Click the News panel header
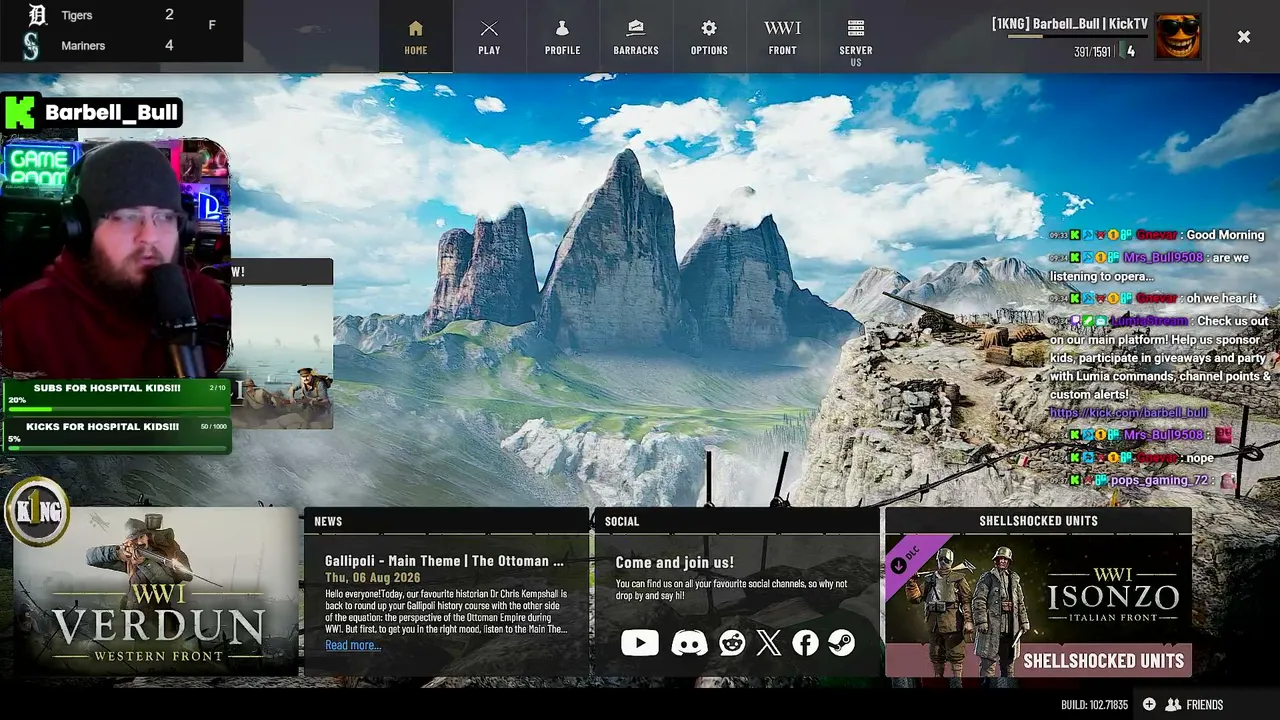The height and width of the screenshot is (720, 1280). click(x=446, y=521)
